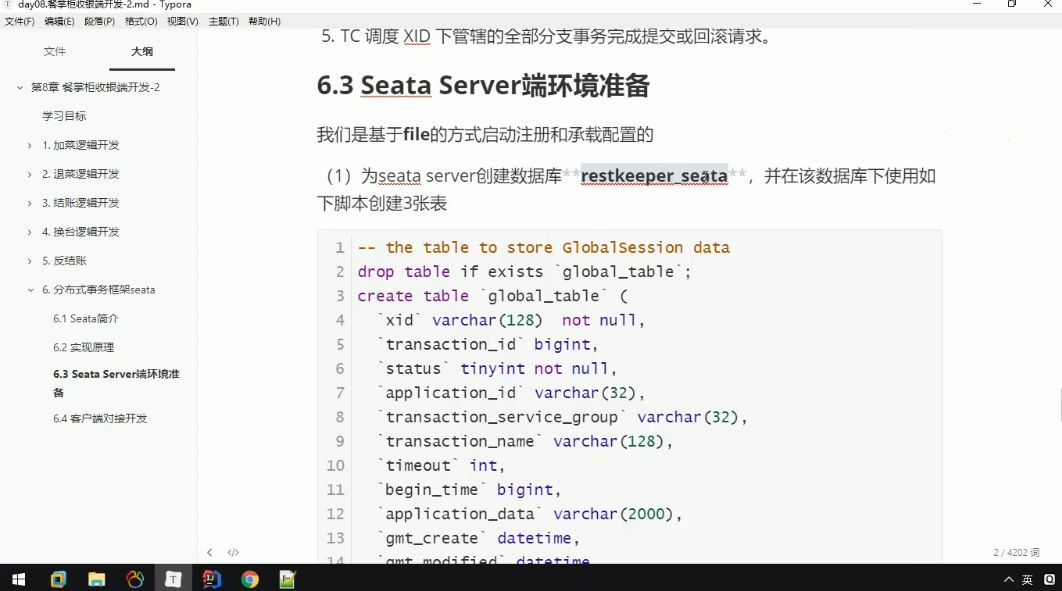
Task: Place cursor on drop table global_table line
Action: point(524,272)
